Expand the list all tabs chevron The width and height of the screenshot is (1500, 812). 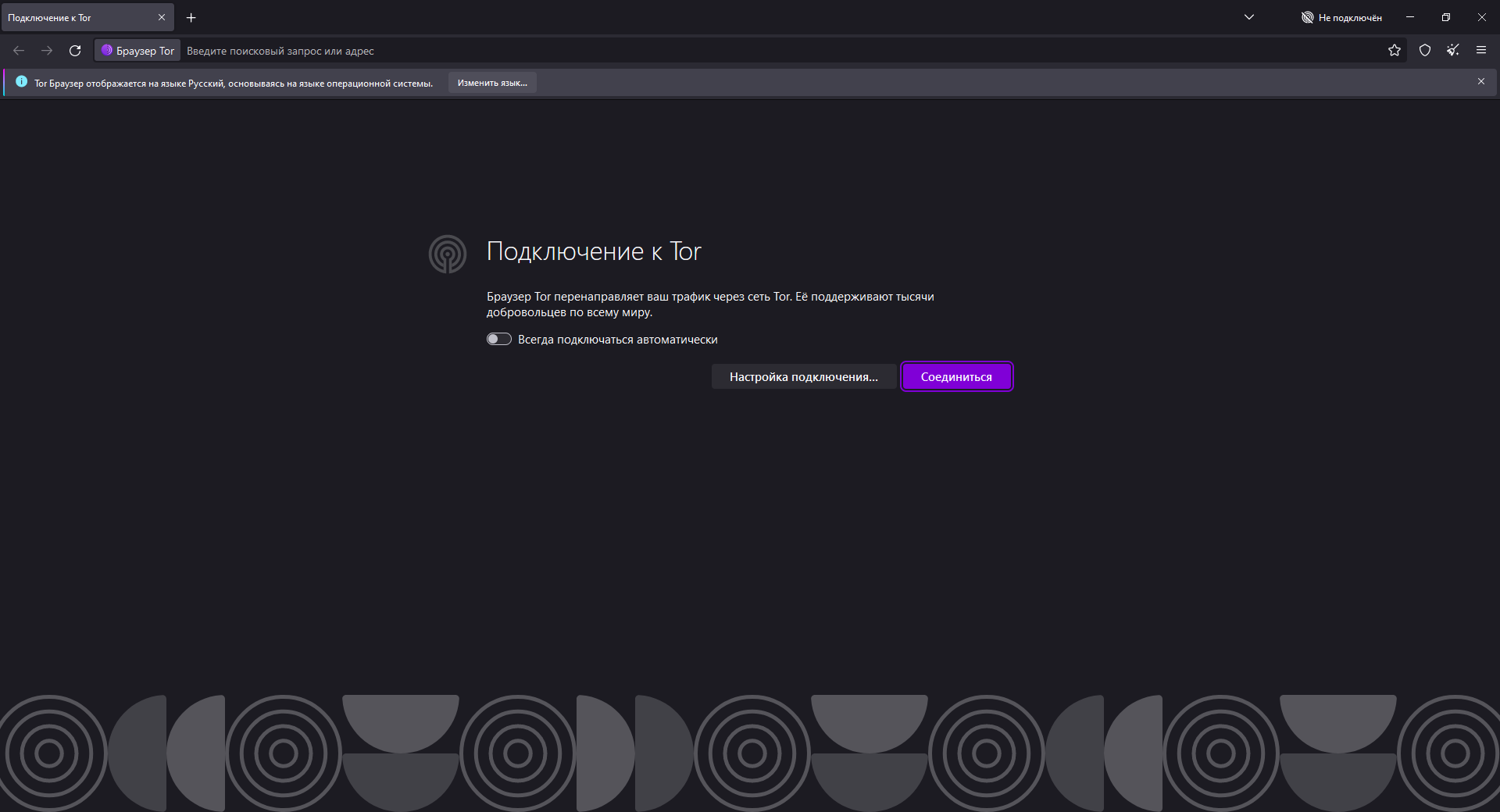click(x=1249, y=17)
